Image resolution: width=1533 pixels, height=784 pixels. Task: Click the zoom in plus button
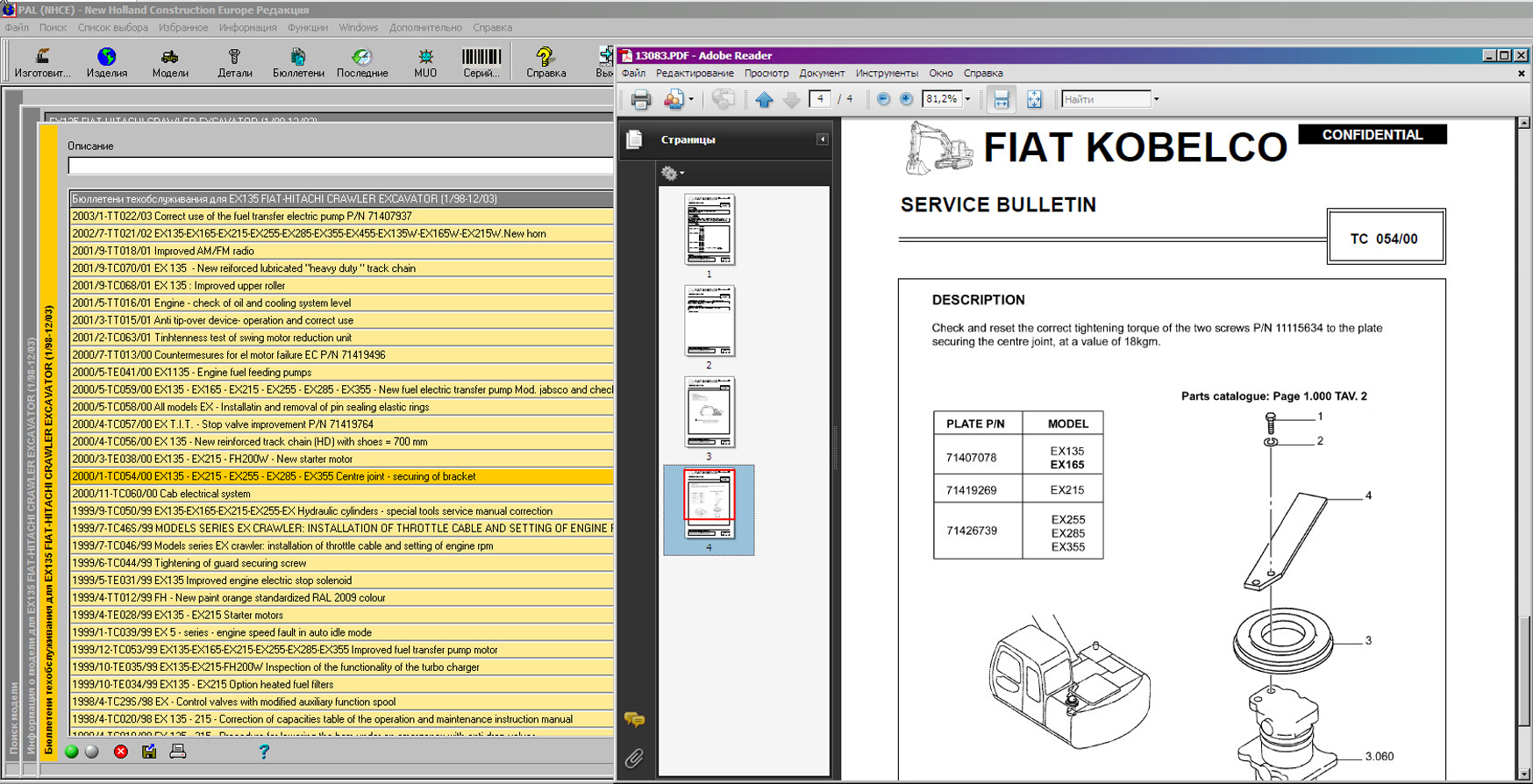click(906, 99)
